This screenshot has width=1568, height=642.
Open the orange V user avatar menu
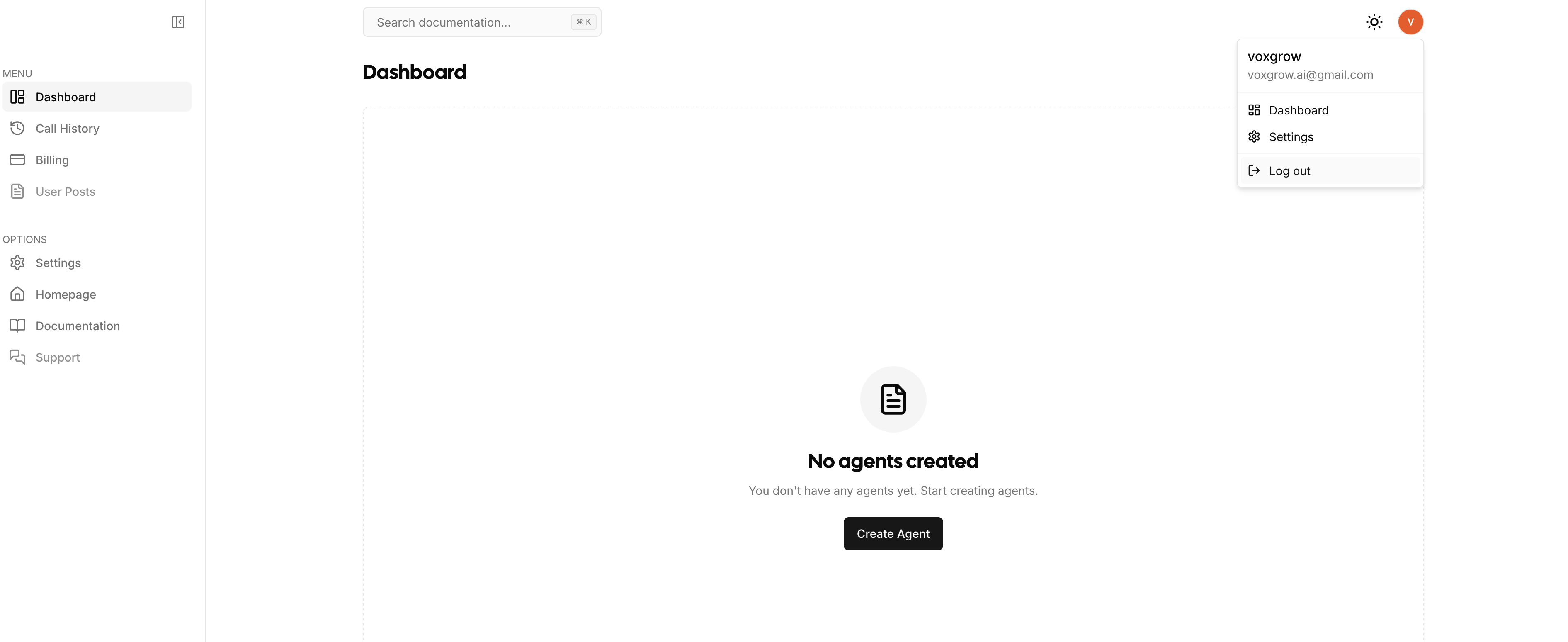point(1410,22)
